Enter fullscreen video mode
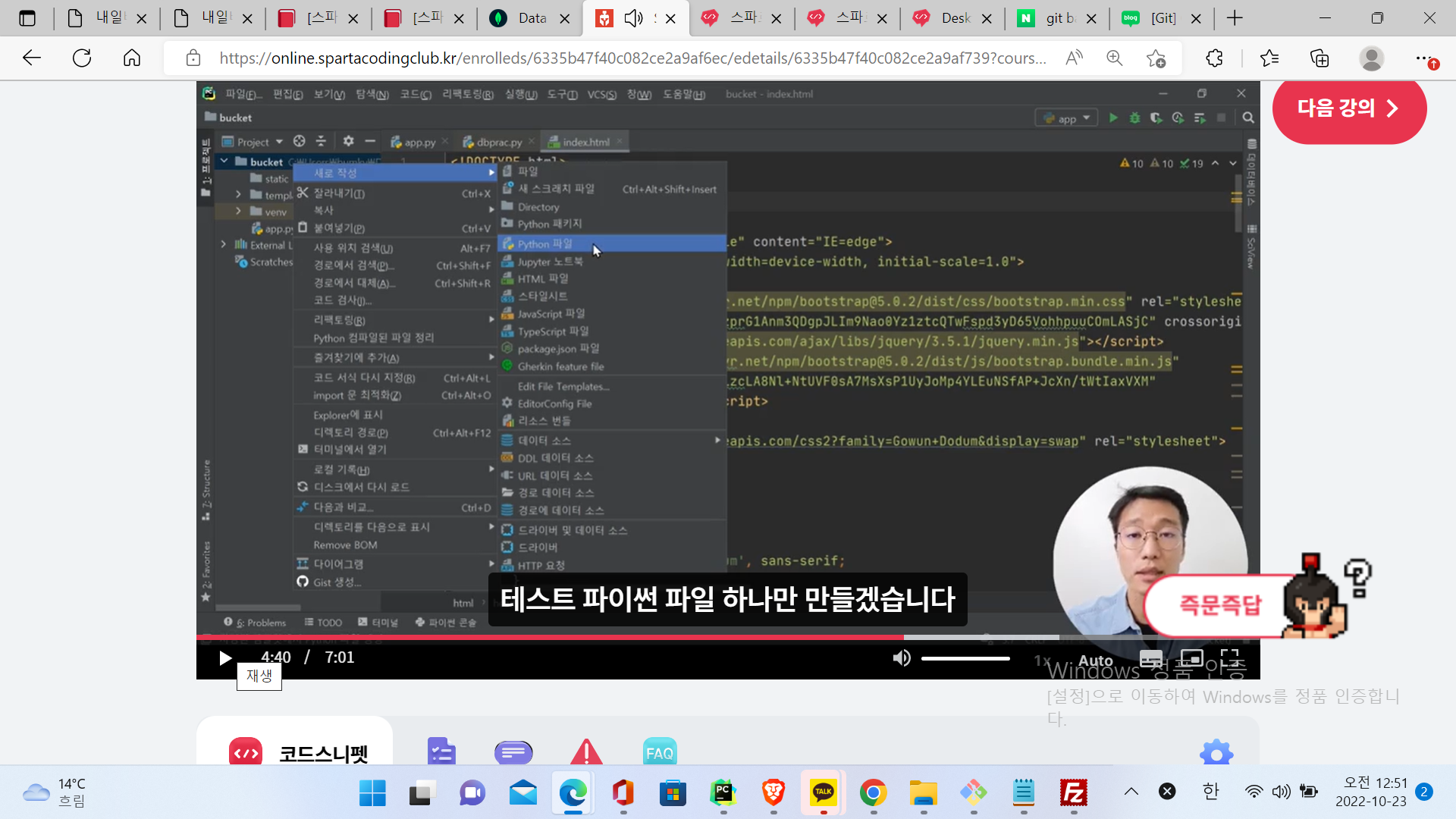The image size is (1456, 819). point(1230,658)
